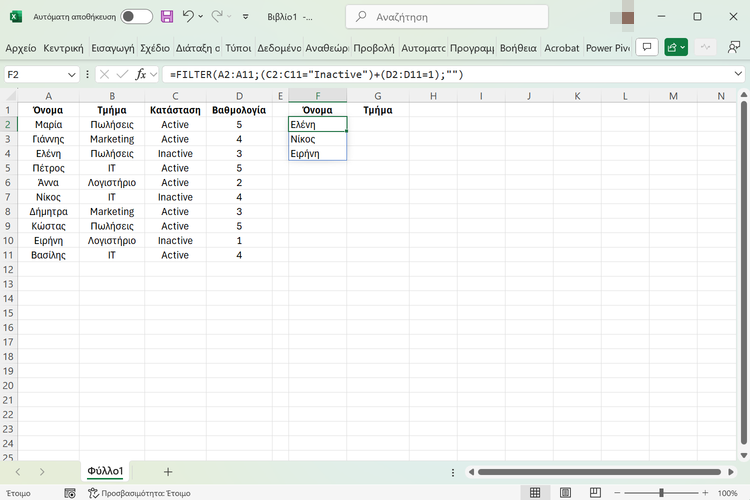
Task: Open the Βοήθεια ribbon tab
Action: (x=518, y=48)
